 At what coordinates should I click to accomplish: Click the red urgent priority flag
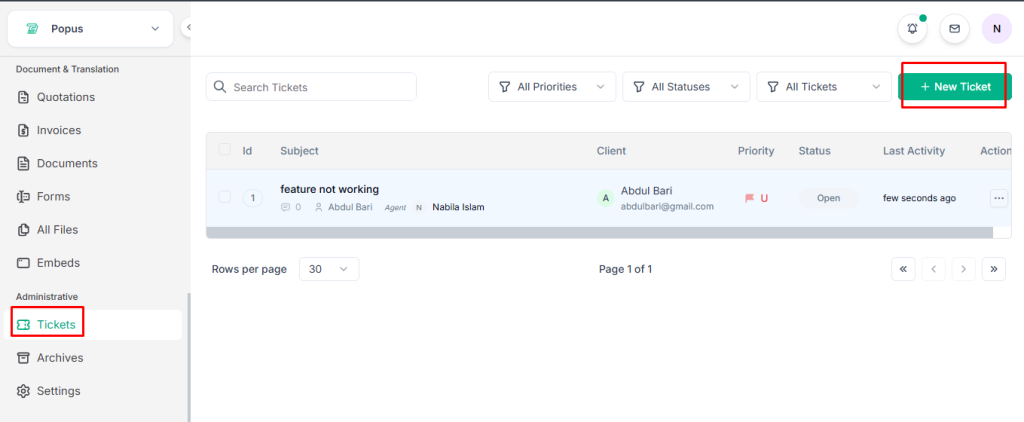749,198
